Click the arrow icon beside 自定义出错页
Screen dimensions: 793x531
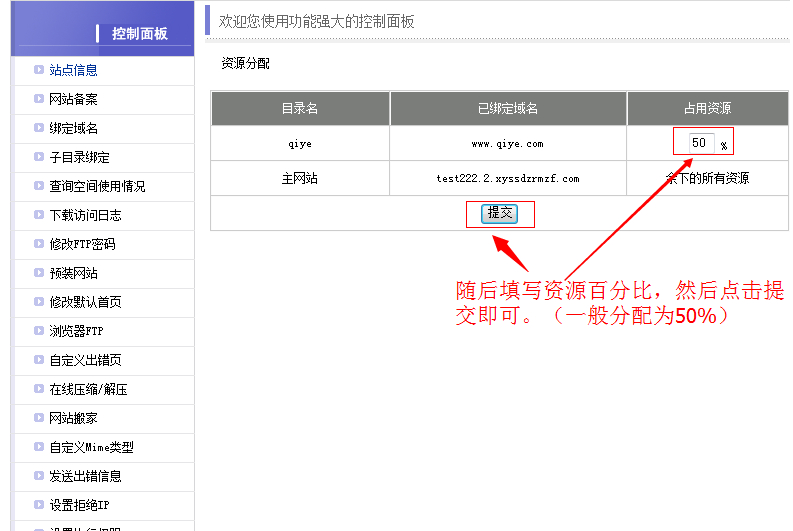coord(39,359)
